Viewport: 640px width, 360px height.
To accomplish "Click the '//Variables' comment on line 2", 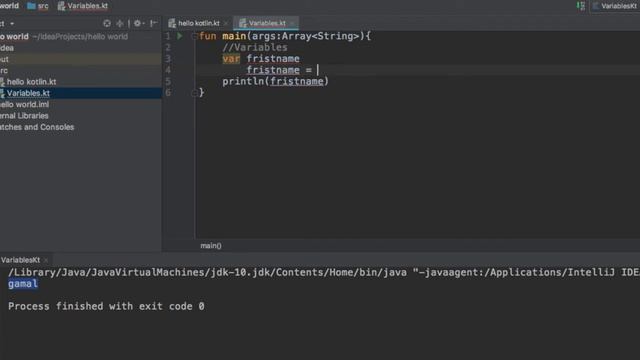I will click(x=255, y=47).
